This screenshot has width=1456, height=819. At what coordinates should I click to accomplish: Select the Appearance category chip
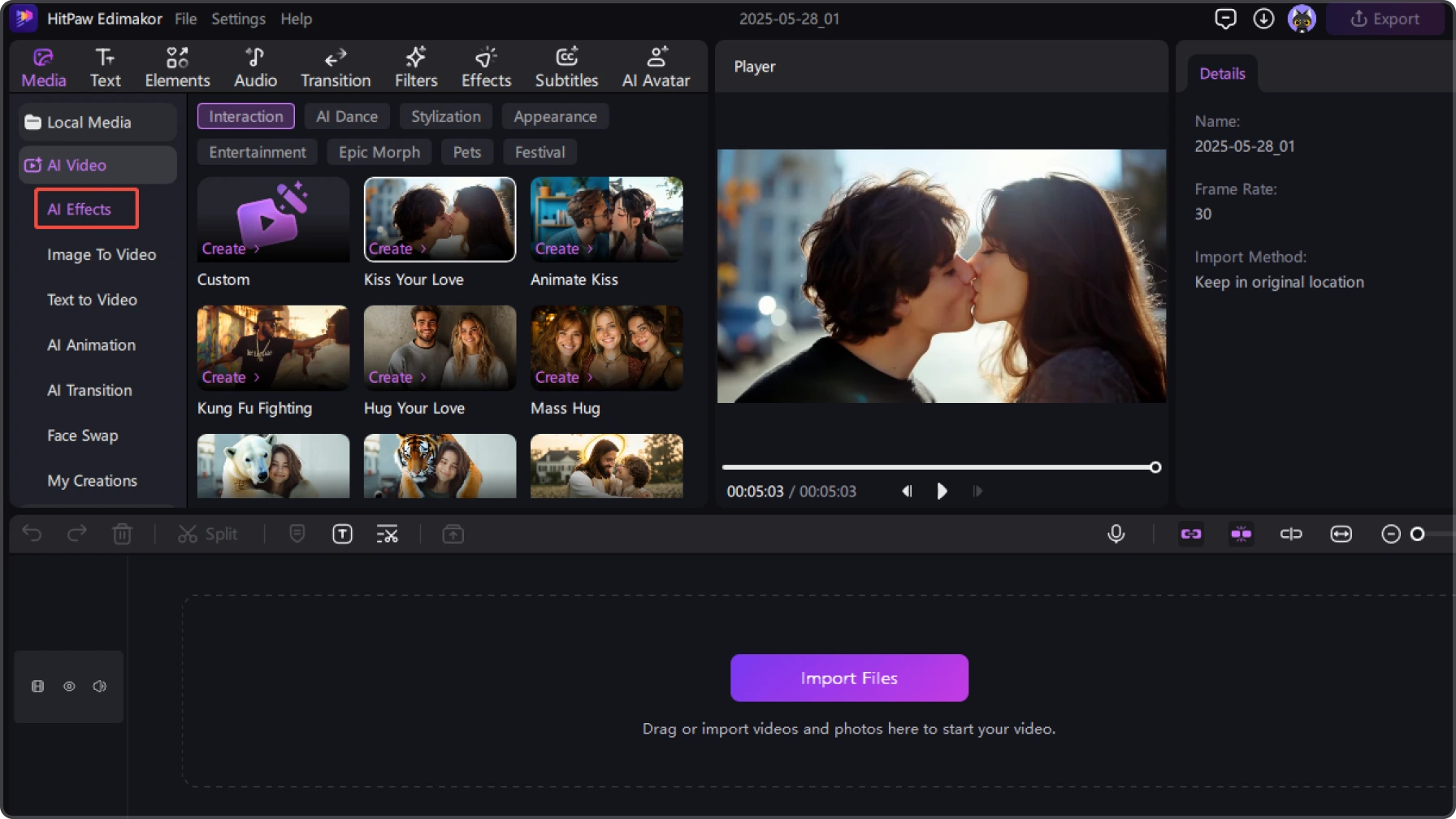555,116
